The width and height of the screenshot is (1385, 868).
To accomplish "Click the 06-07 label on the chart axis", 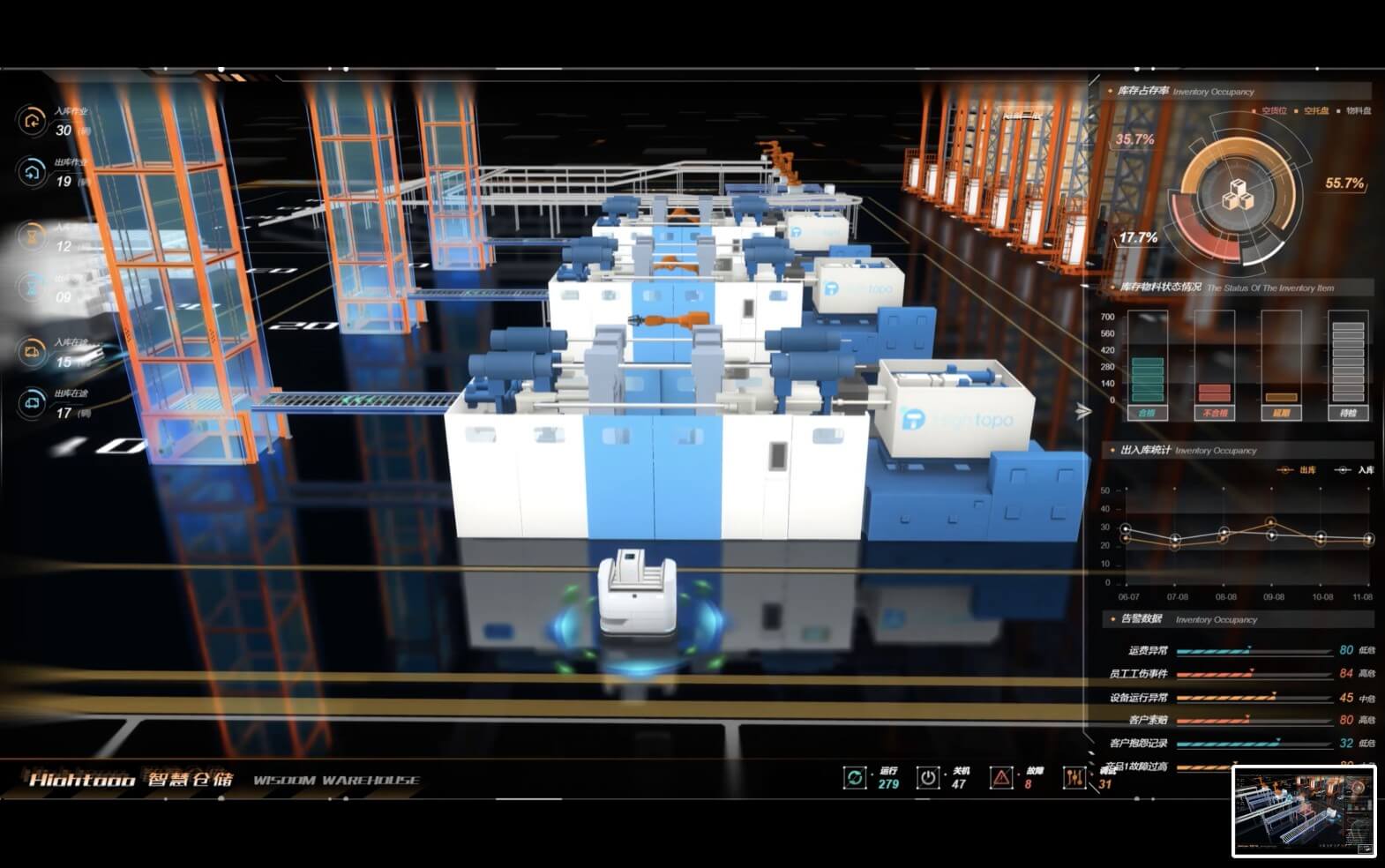I will tap(1127, 597).
